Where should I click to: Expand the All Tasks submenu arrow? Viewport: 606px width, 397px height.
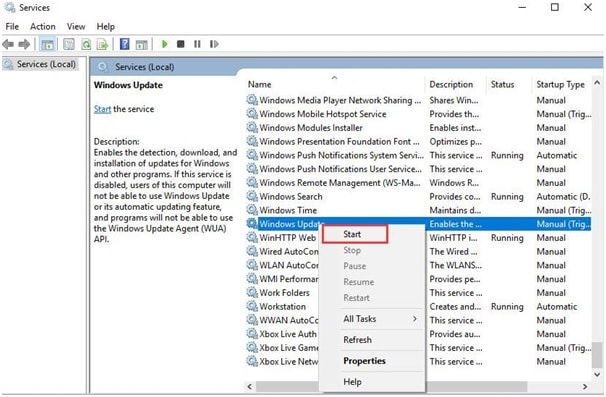click(x=415, y=319)
